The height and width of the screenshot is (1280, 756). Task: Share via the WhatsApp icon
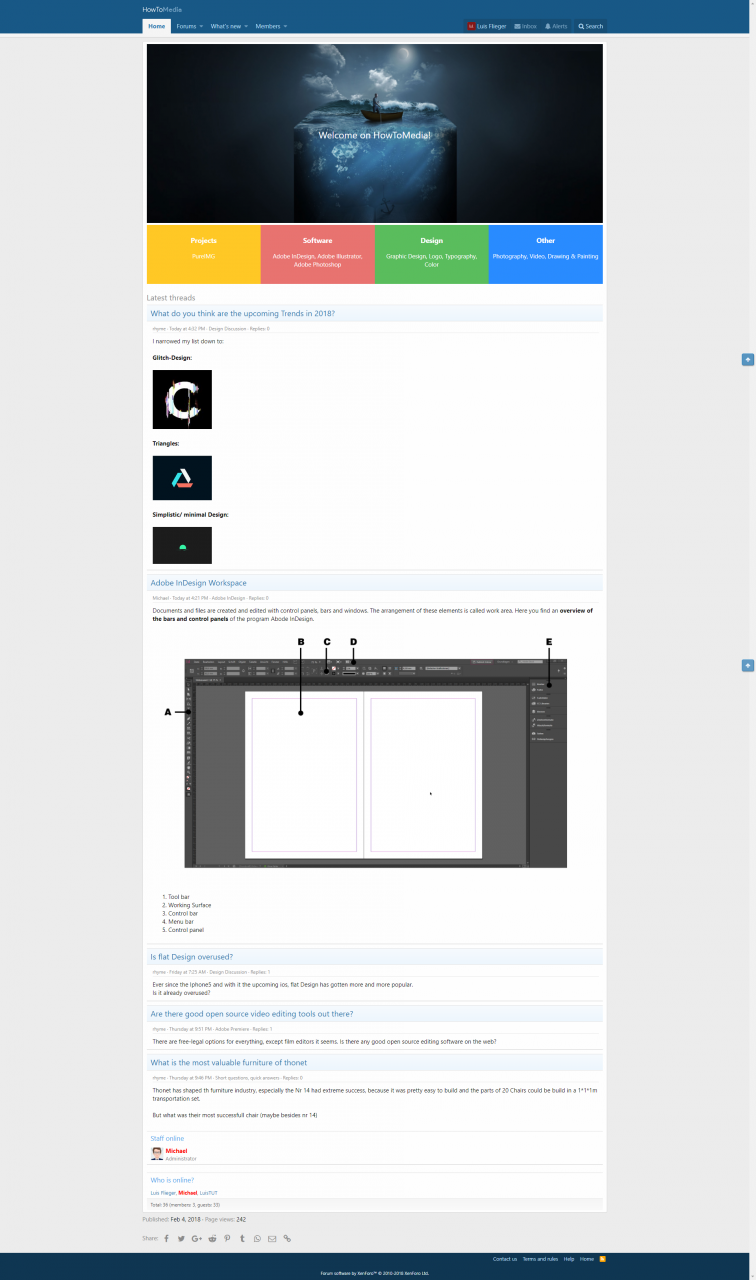[257, 1238]
